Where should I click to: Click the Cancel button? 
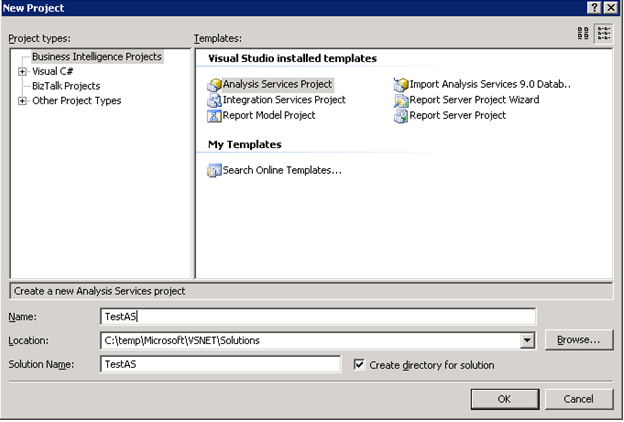tap(579, 398)
